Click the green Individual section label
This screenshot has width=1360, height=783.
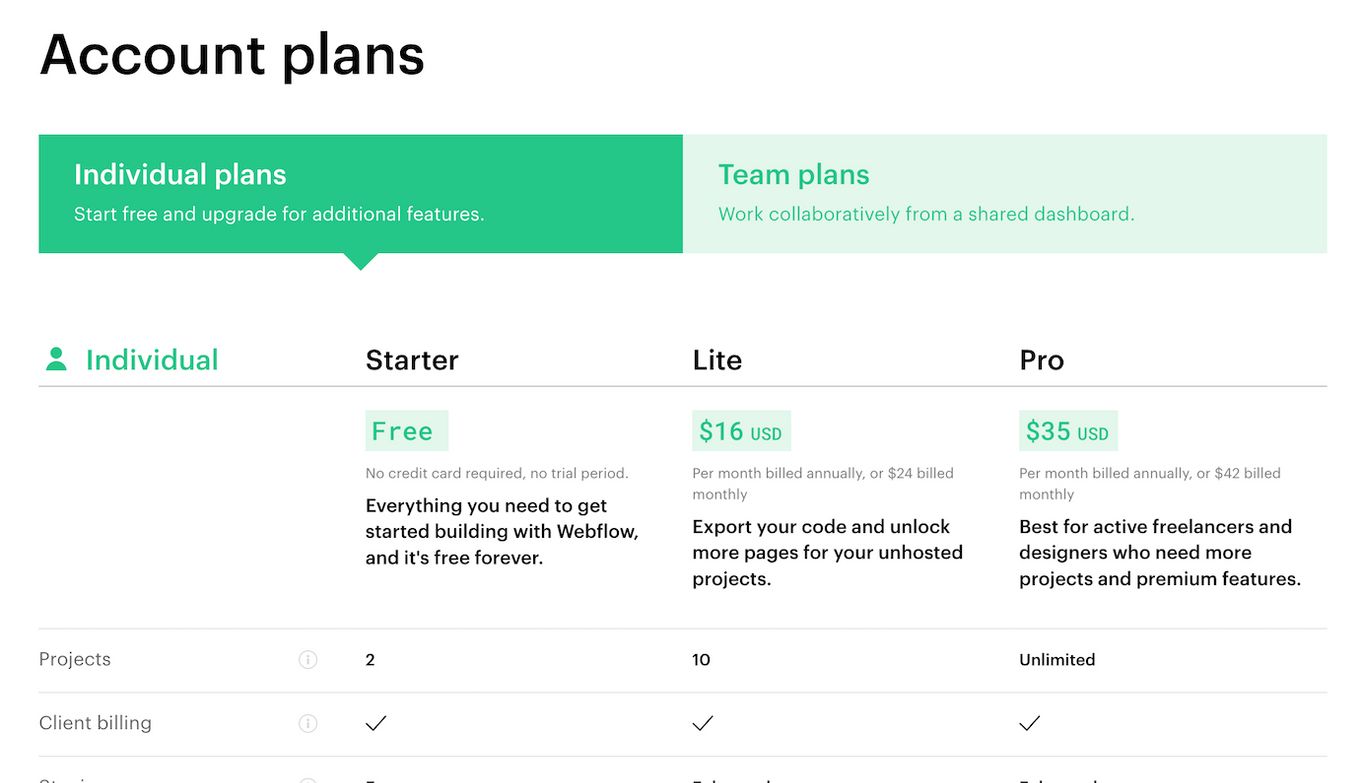click(x=152, y=360)
